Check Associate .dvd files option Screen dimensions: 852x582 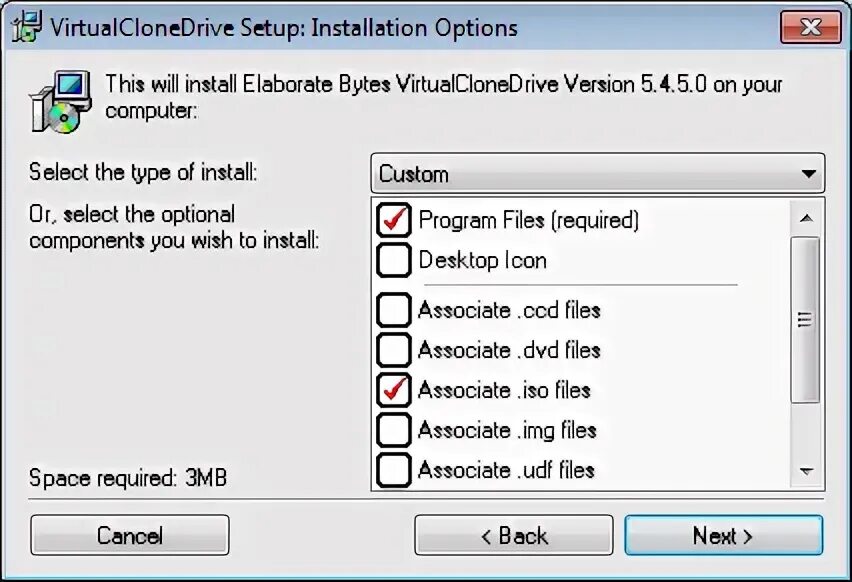point(393,350)
